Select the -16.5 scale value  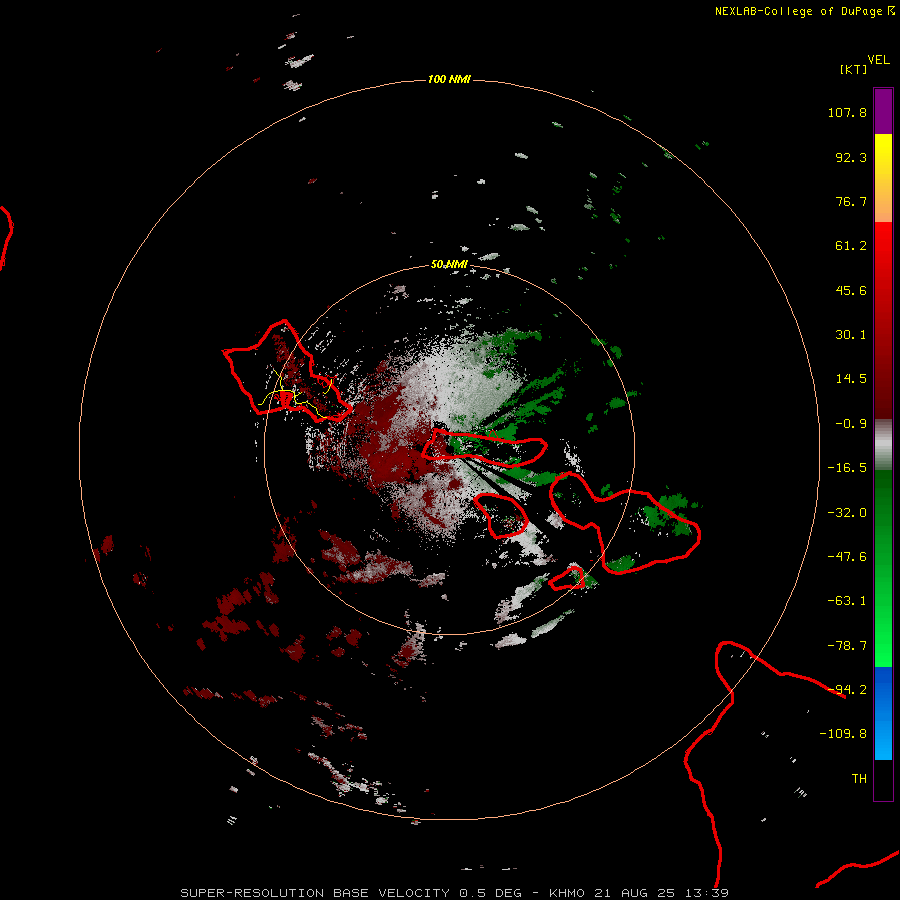click(x=847, y=468)
